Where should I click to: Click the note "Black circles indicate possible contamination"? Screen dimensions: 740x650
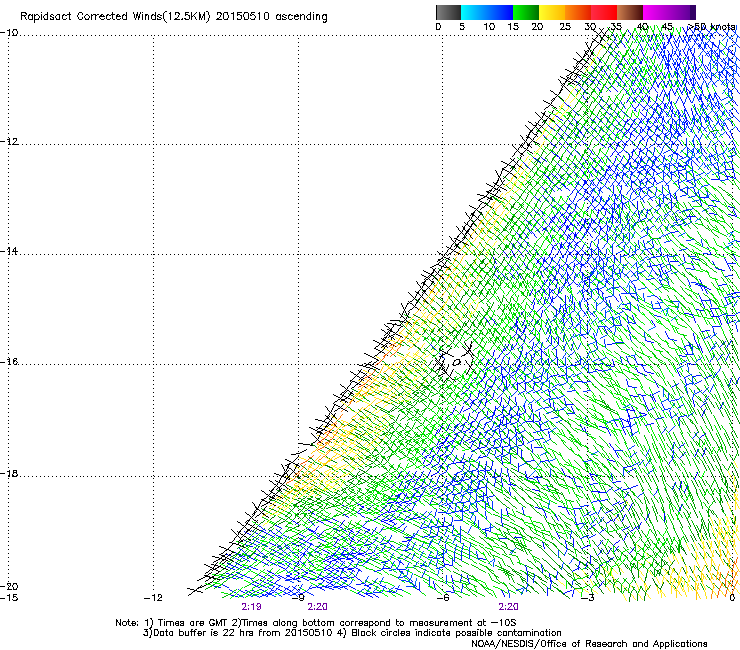(456, 633)
